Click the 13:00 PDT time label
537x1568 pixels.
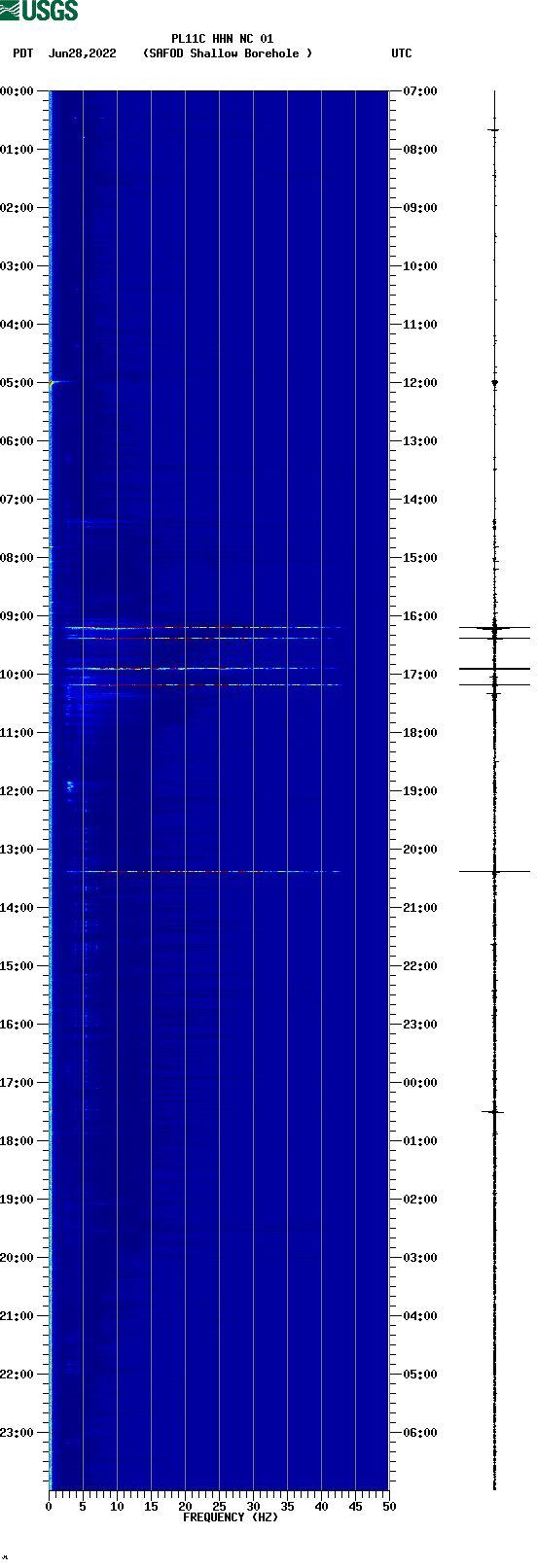click(17, 850)
